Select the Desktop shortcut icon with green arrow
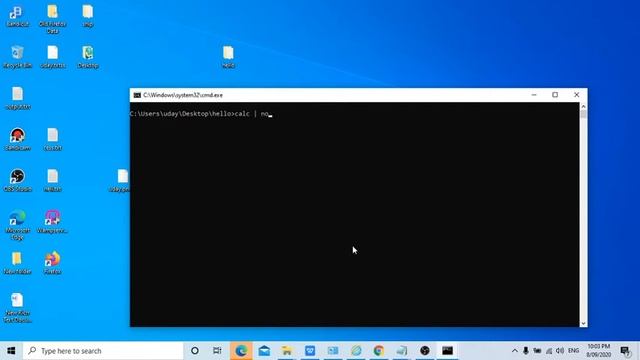The width and height of the screenshot is (640, 360). click(x=88, y=57)
